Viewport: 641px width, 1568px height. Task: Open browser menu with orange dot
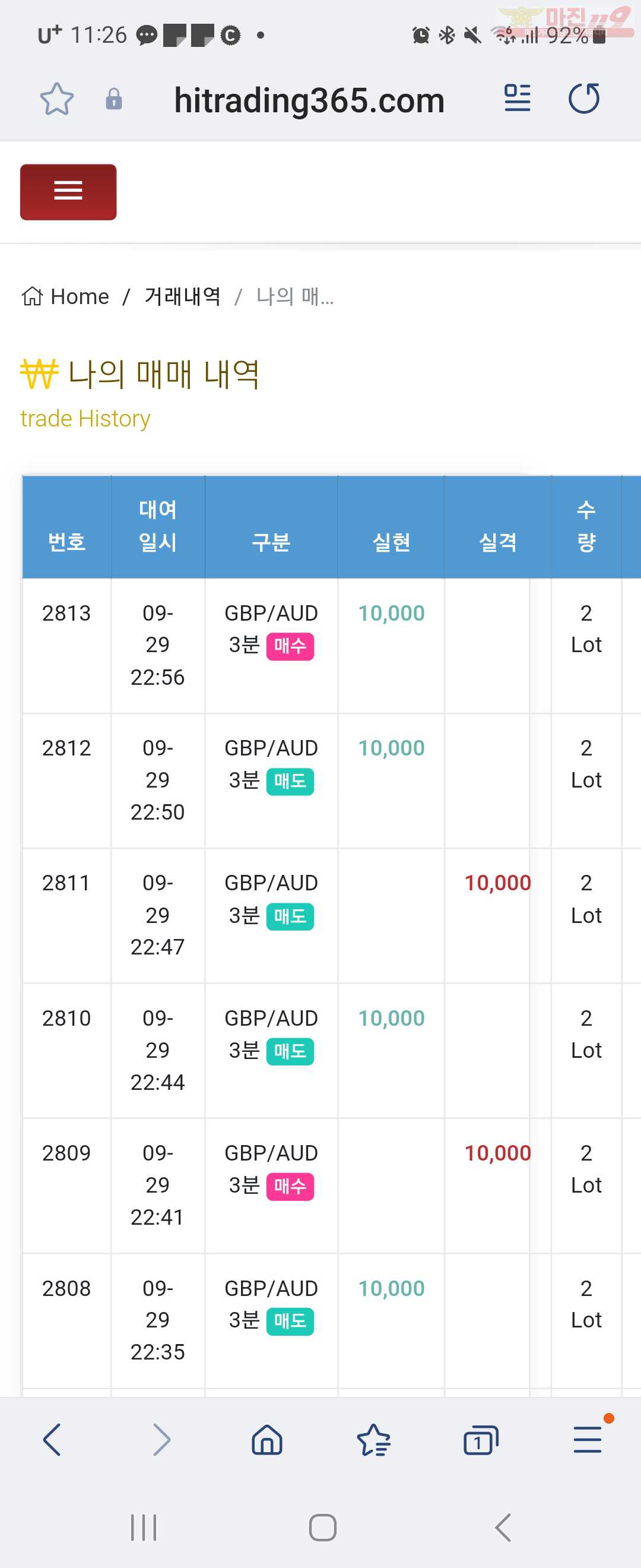pos(588,1440)
